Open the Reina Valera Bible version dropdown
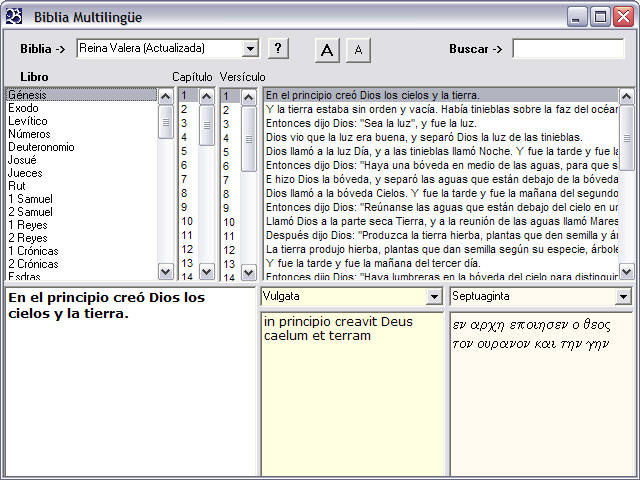The height and width of the screenshot is (480, 640). click(250, 49)
